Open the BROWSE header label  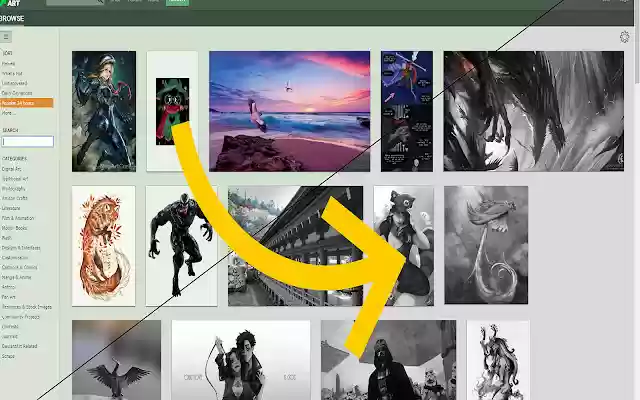coord(12,19)
